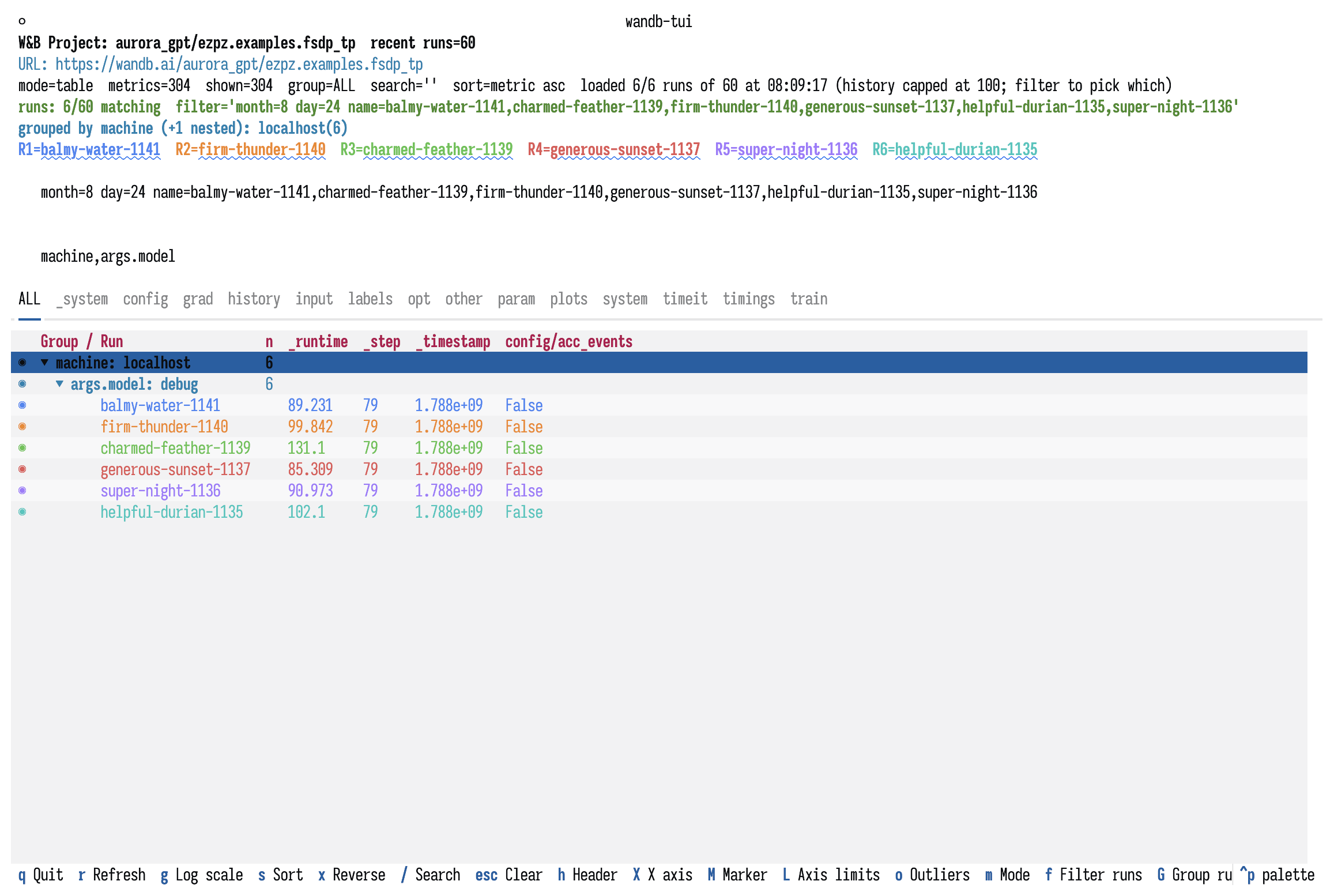Click the Outliers footer shortcut

(x=932, y=875)
